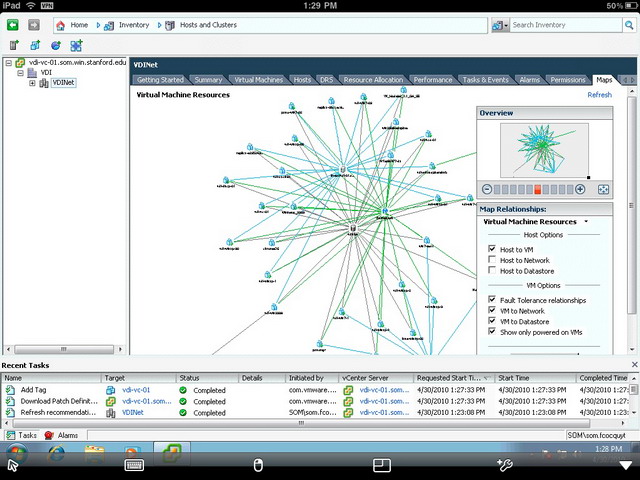Click the magnifier search button
Image resolution: width=640 pixels, height=480 pixels.
(x=629, y=25)
